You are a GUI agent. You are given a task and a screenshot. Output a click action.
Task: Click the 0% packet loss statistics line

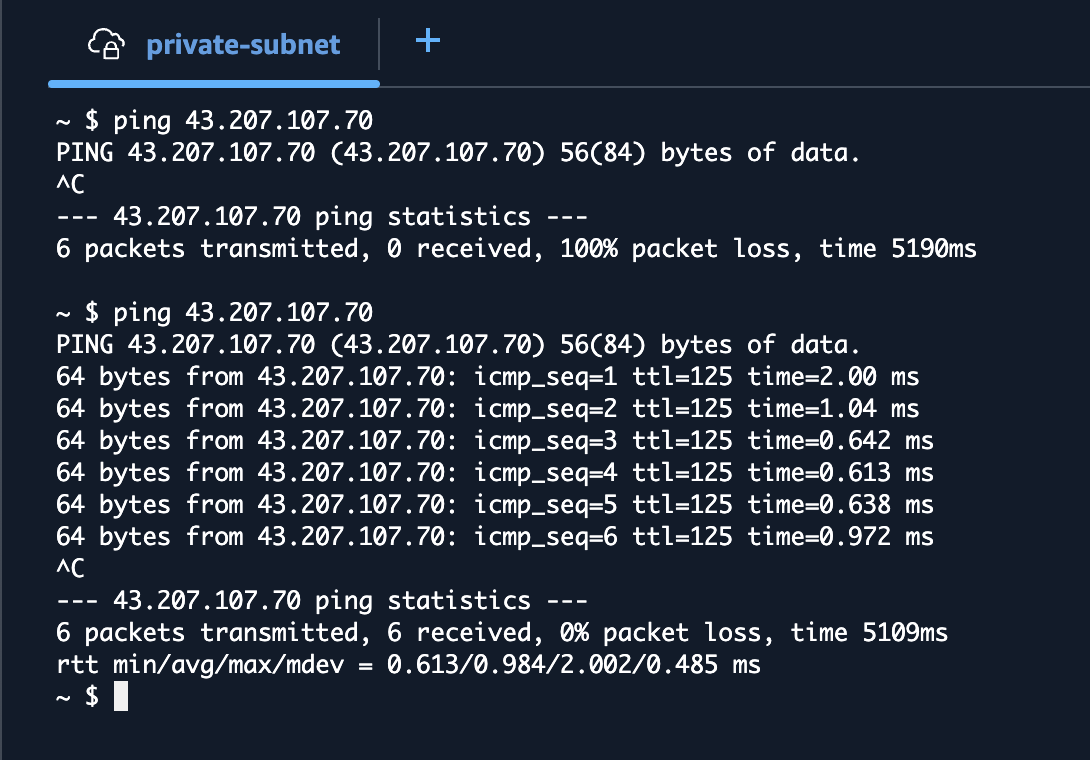(x=502, y=633)
